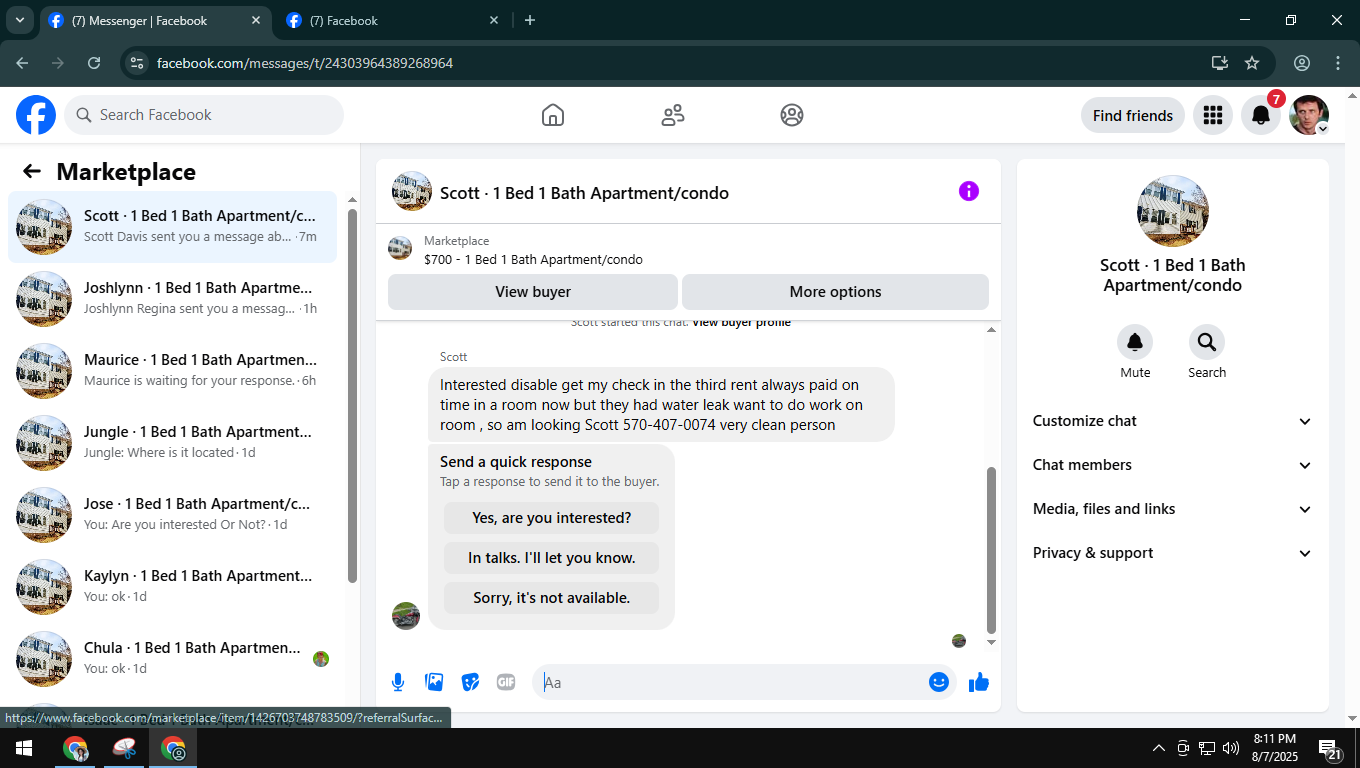Viewport: 1360px width, 768px height.
Task: Click the taskbar clock showing 8:11 PM
Action: coord(1275,748)
